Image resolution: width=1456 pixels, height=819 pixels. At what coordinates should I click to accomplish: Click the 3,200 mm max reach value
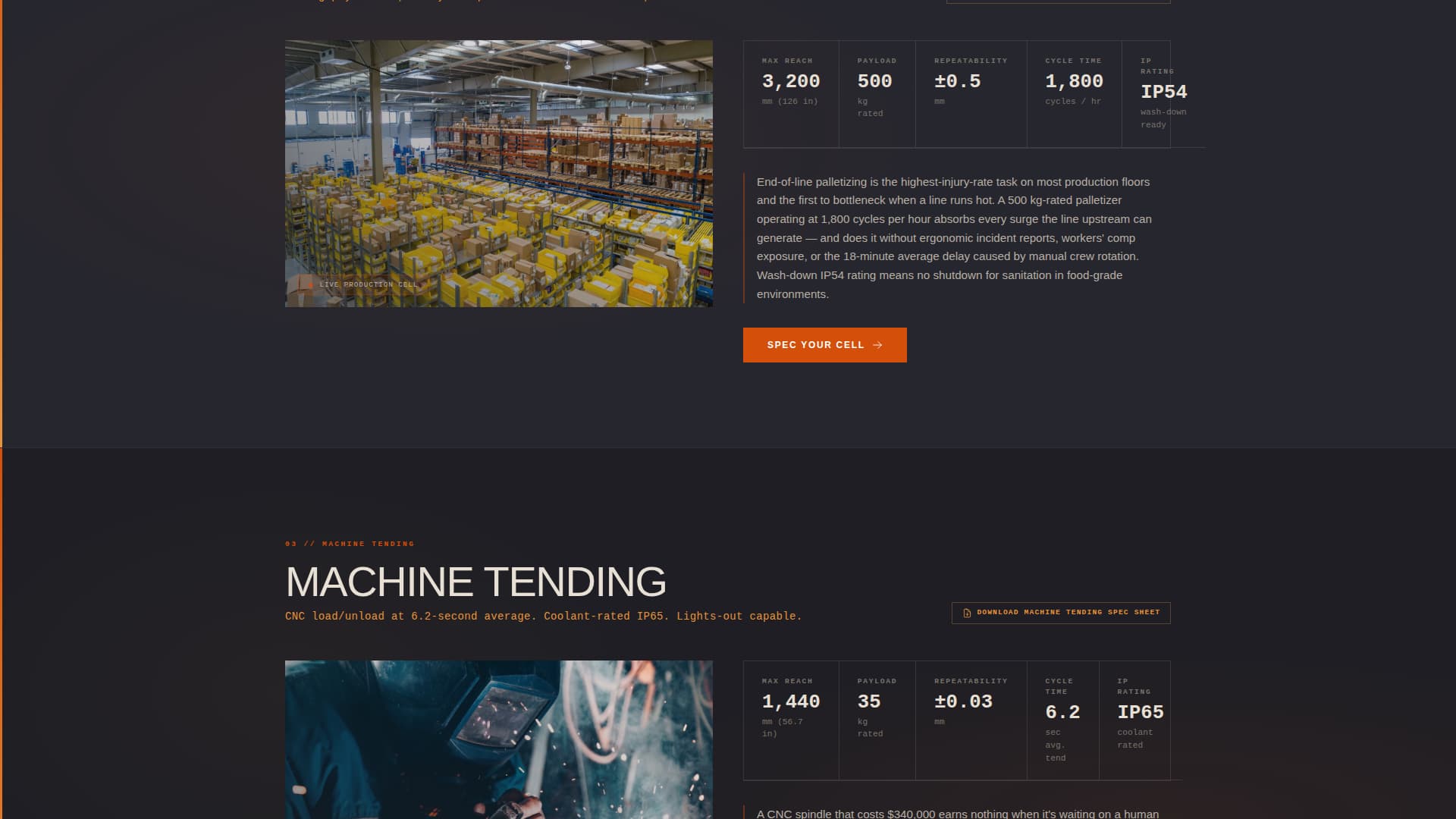click(x=791, y=80)
